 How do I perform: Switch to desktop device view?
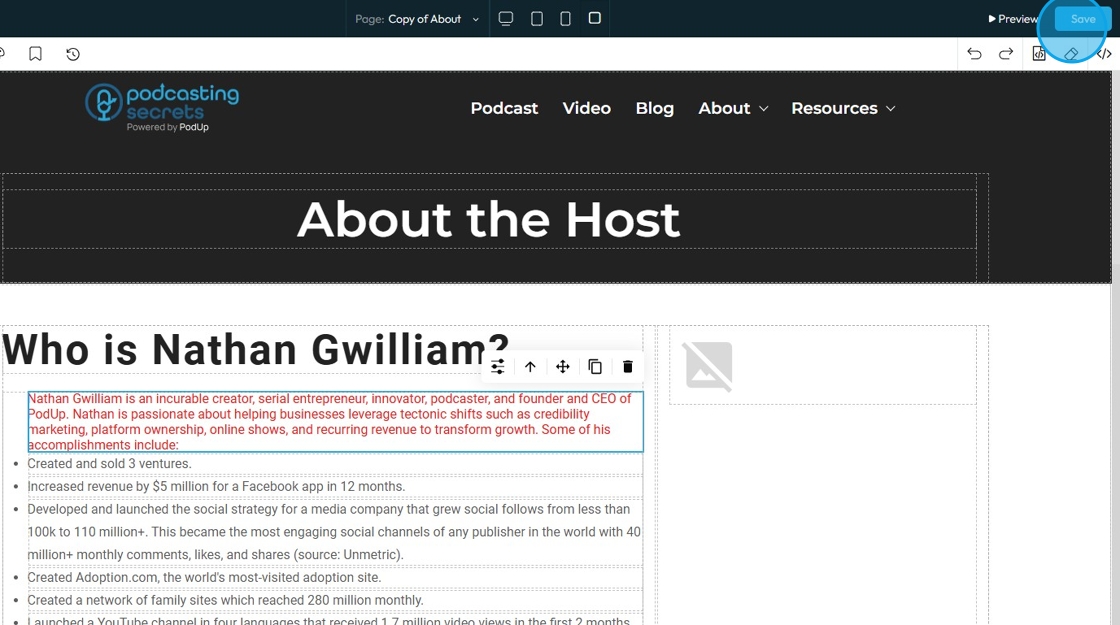coord(506,19)
